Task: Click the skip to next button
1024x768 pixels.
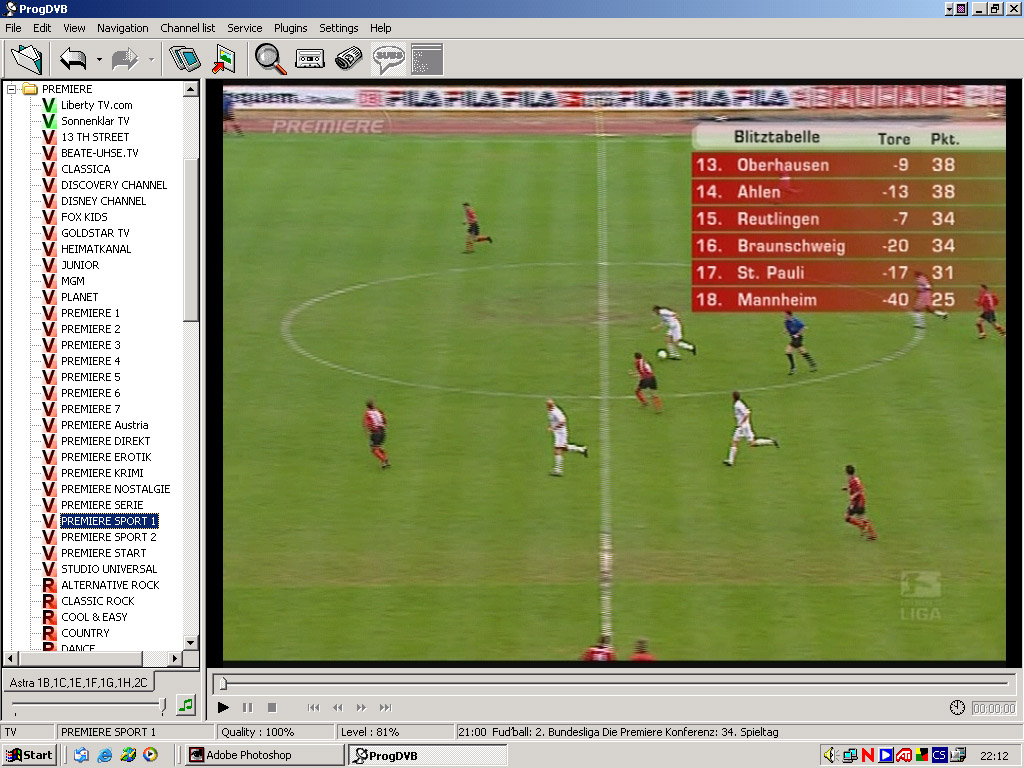Action: point(385,707)
